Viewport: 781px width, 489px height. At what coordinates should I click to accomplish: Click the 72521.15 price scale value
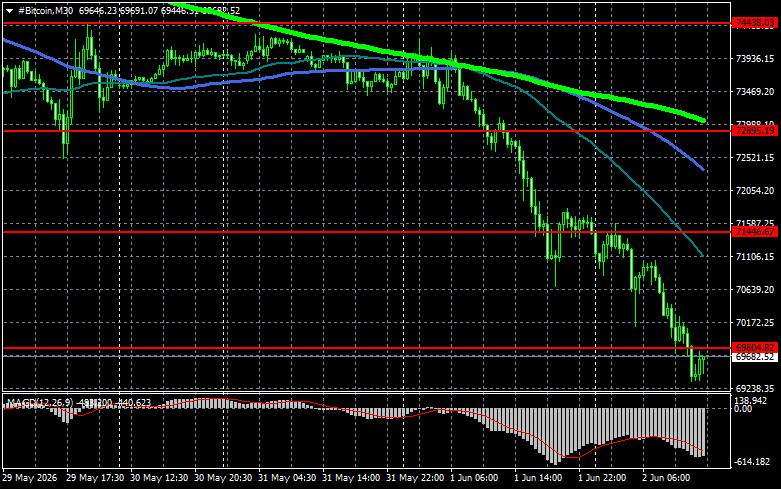755,157
